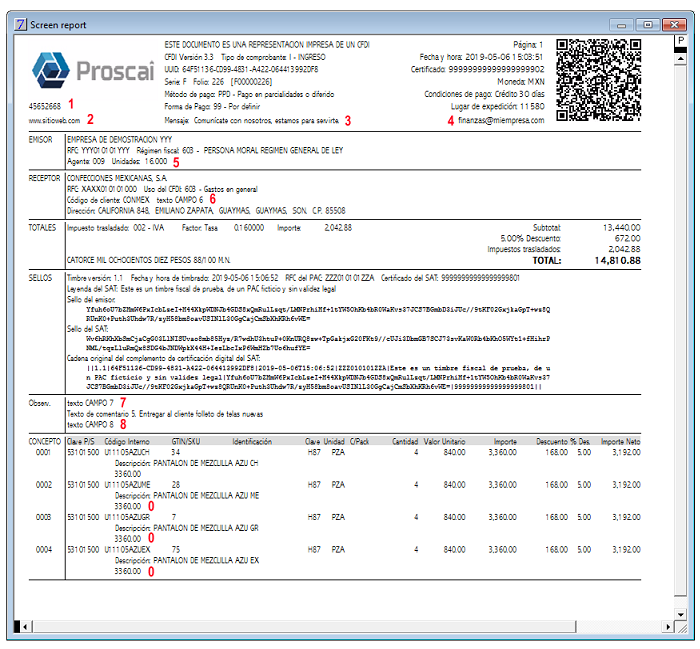Click the Screen report window icon

tap(21, 25)
